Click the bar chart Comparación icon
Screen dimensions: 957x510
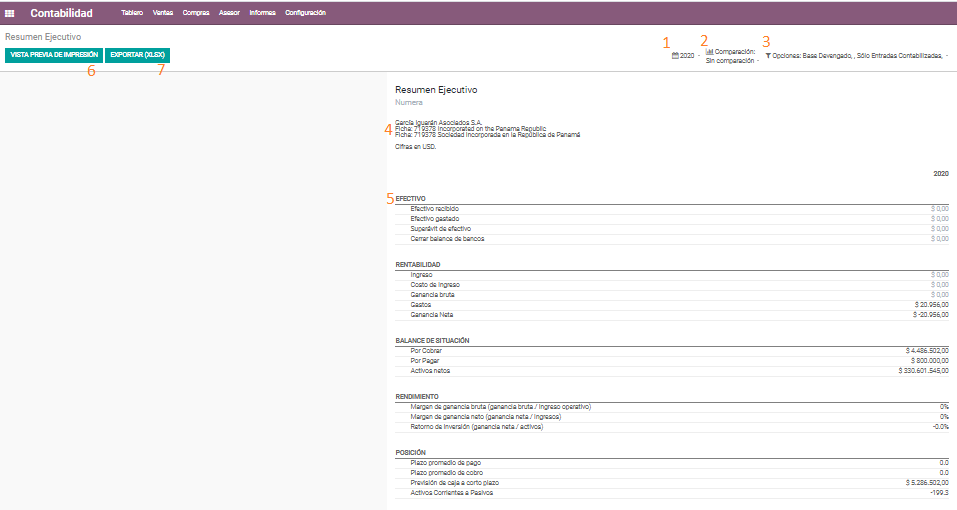709,52
